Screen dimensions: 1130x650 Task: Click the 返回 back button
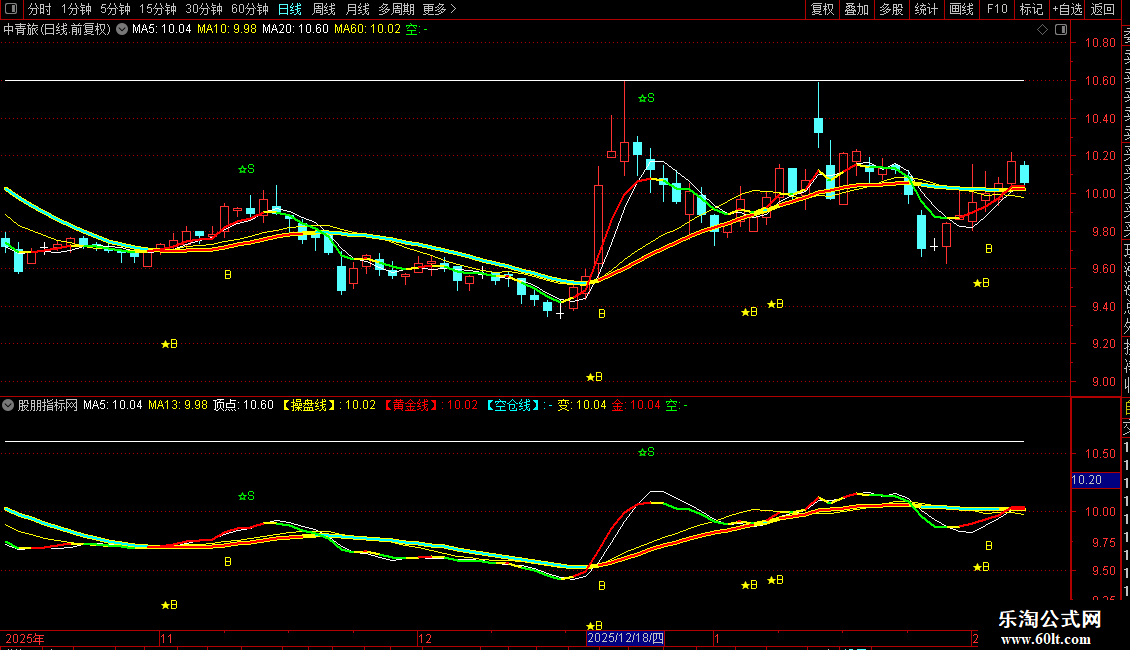(1103, 9)
